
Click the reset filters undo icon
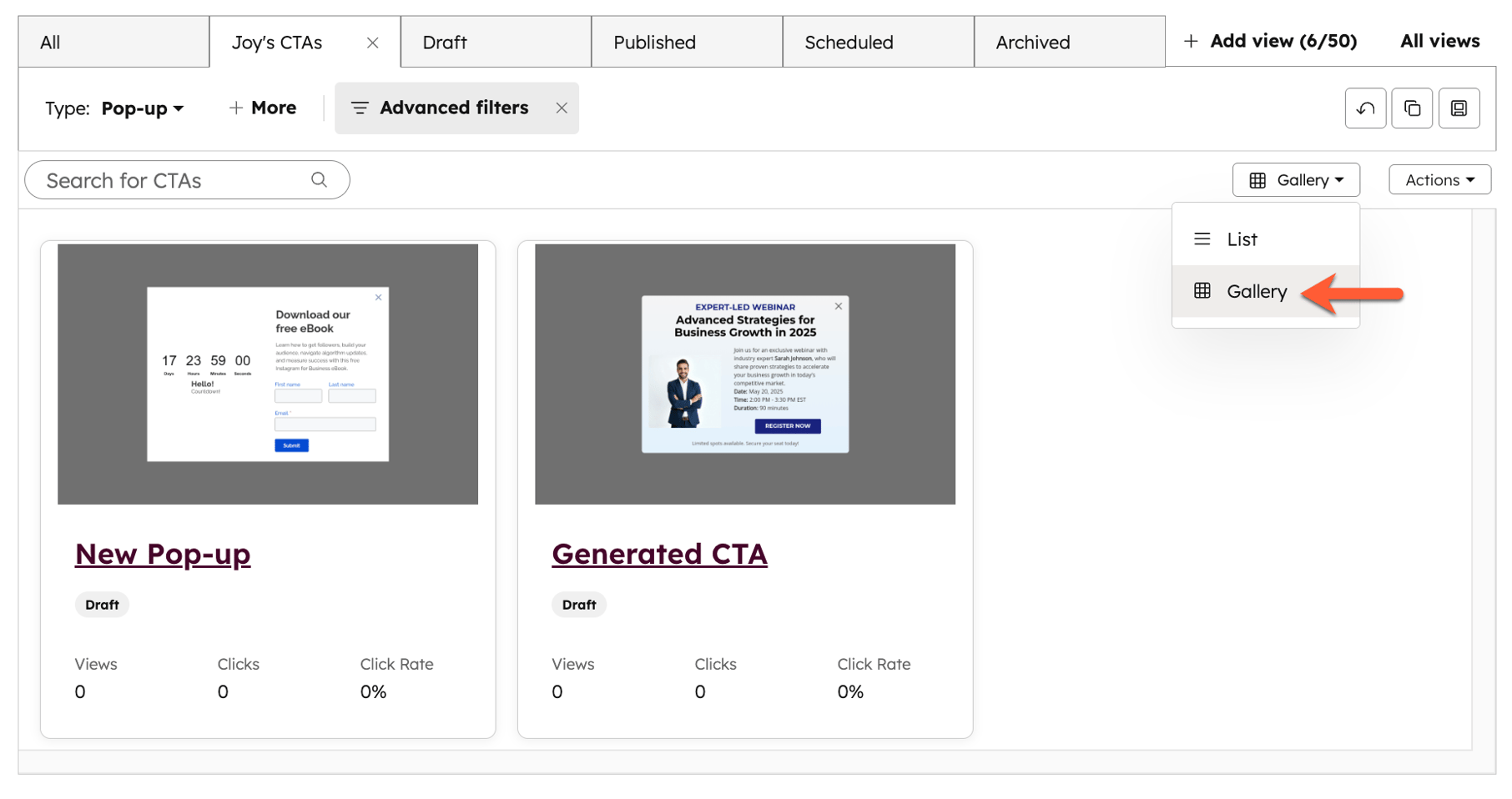[1365, 108]
